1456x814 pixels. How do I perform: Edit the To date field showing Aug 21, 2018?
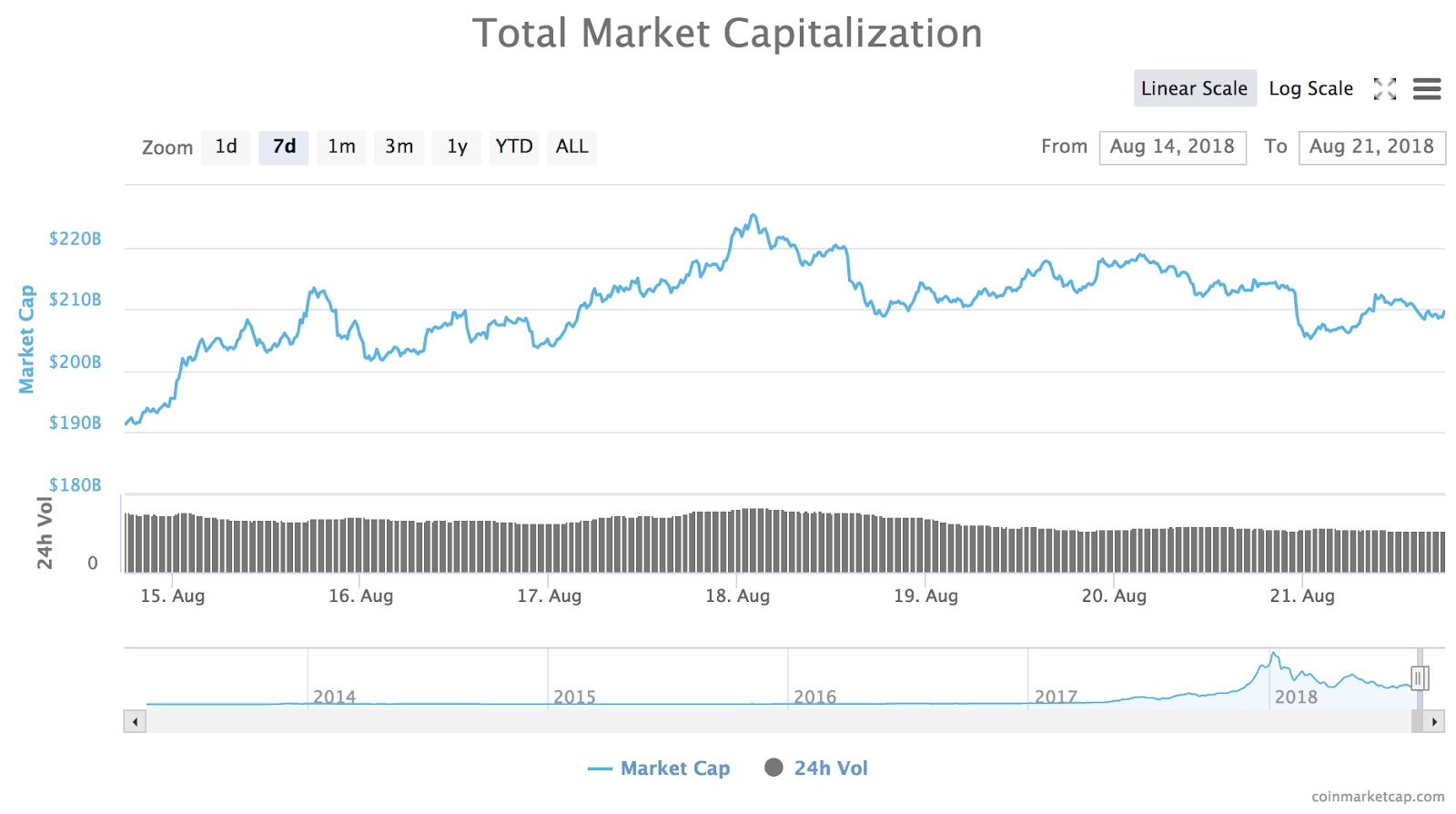(1372, 147)
